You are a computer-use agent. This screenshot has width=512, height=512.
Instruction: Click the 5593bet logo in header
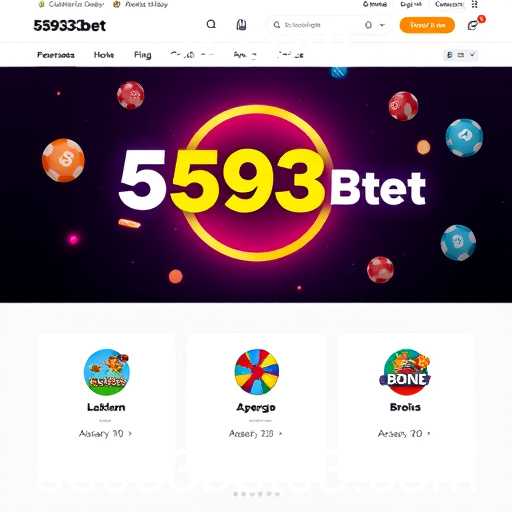coord(70,25)
